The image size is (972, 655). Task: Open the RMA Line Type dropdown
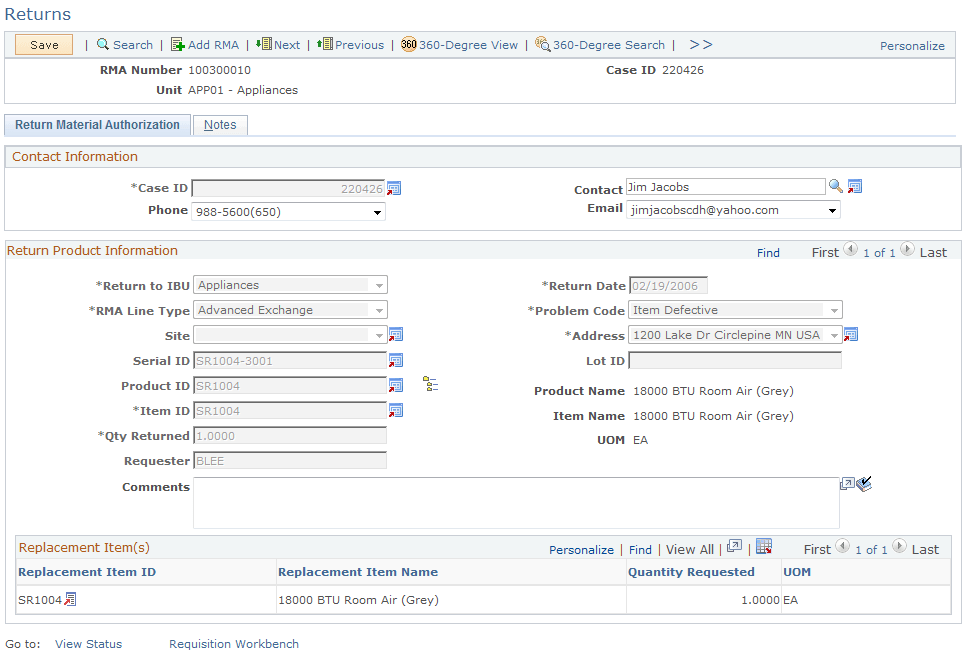(379, 310)
